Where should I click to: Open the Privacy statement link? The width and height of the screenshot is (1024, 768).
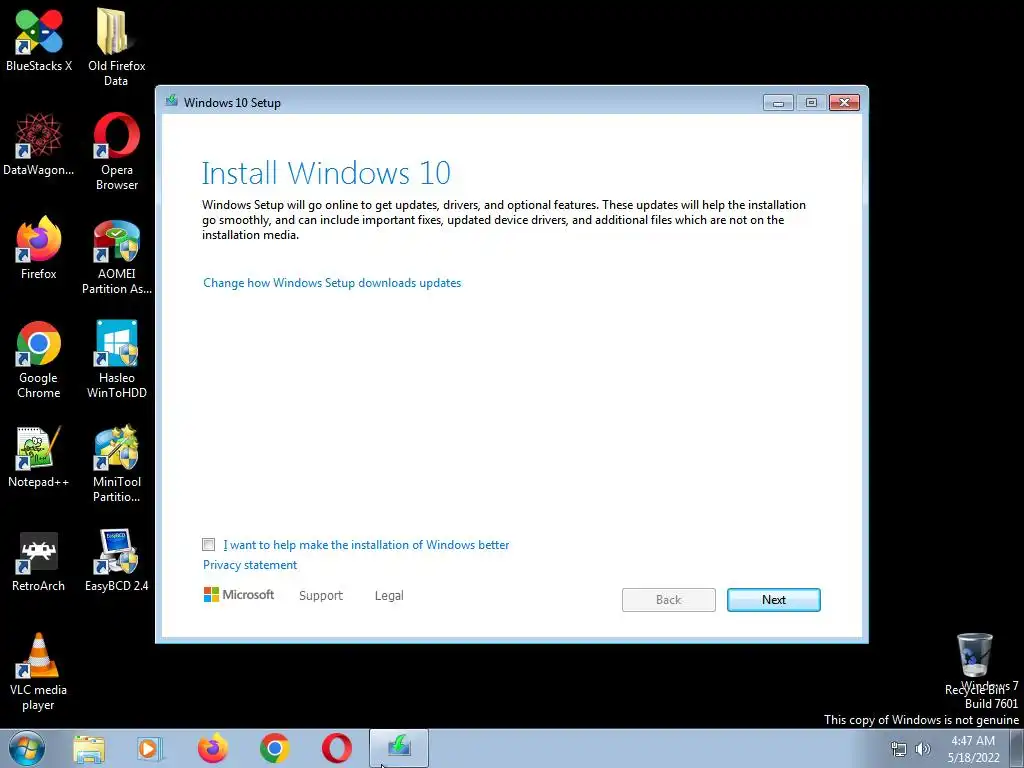click(x=249, y=565)
